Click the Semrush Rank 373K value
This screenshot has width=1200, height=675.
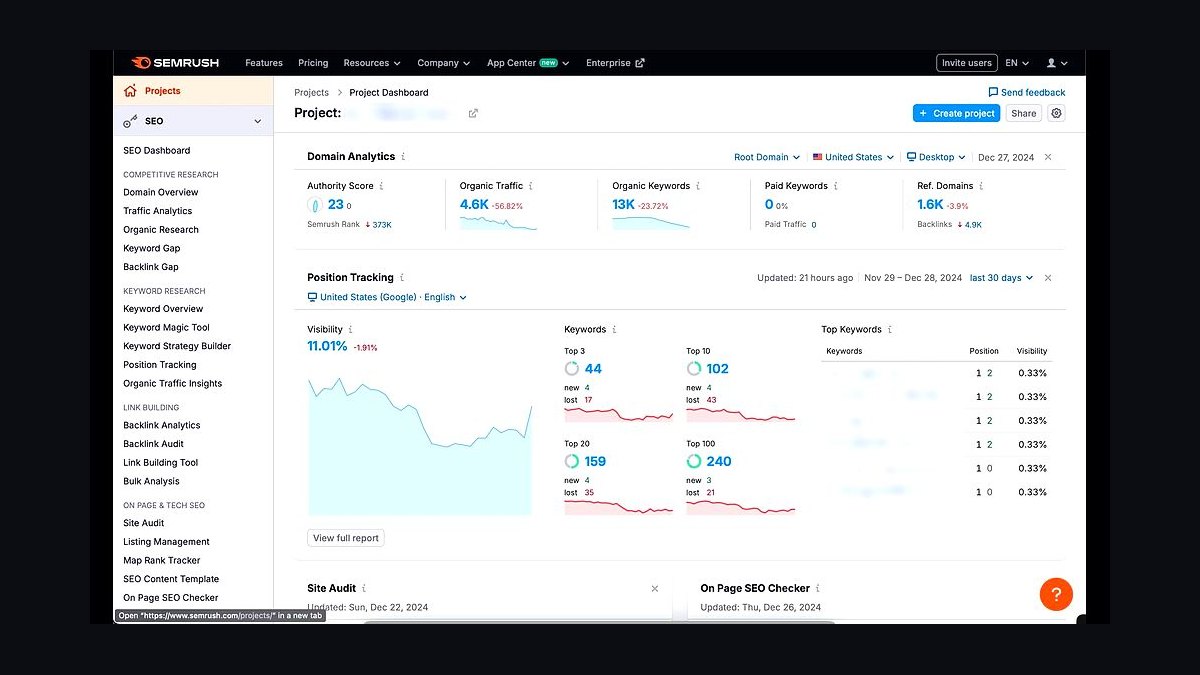[382, 225]
